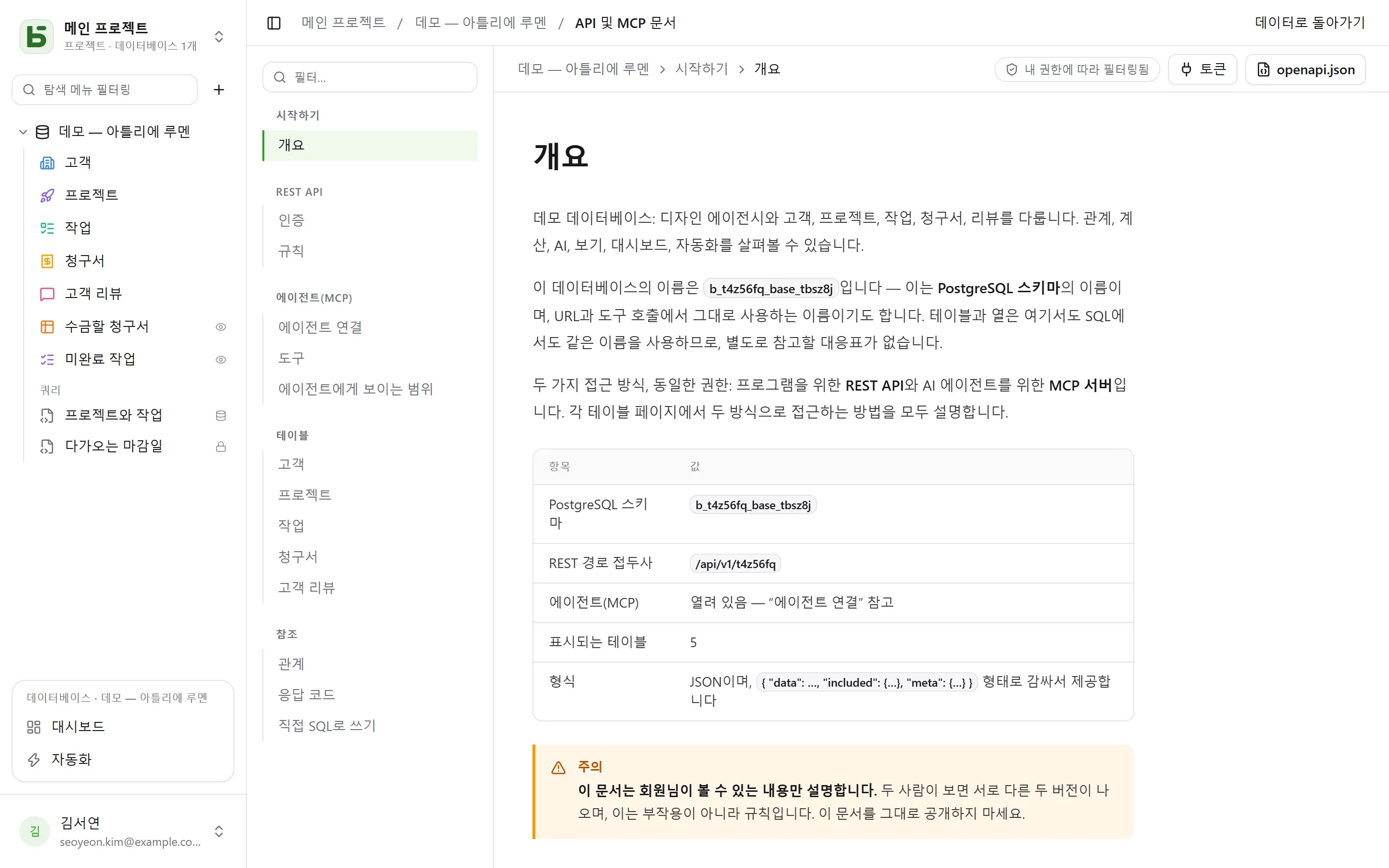Open 대시보드 via its grid icon
Image resolution: width=1389 pixels, height=868 pixels.
tap(34, 727)
